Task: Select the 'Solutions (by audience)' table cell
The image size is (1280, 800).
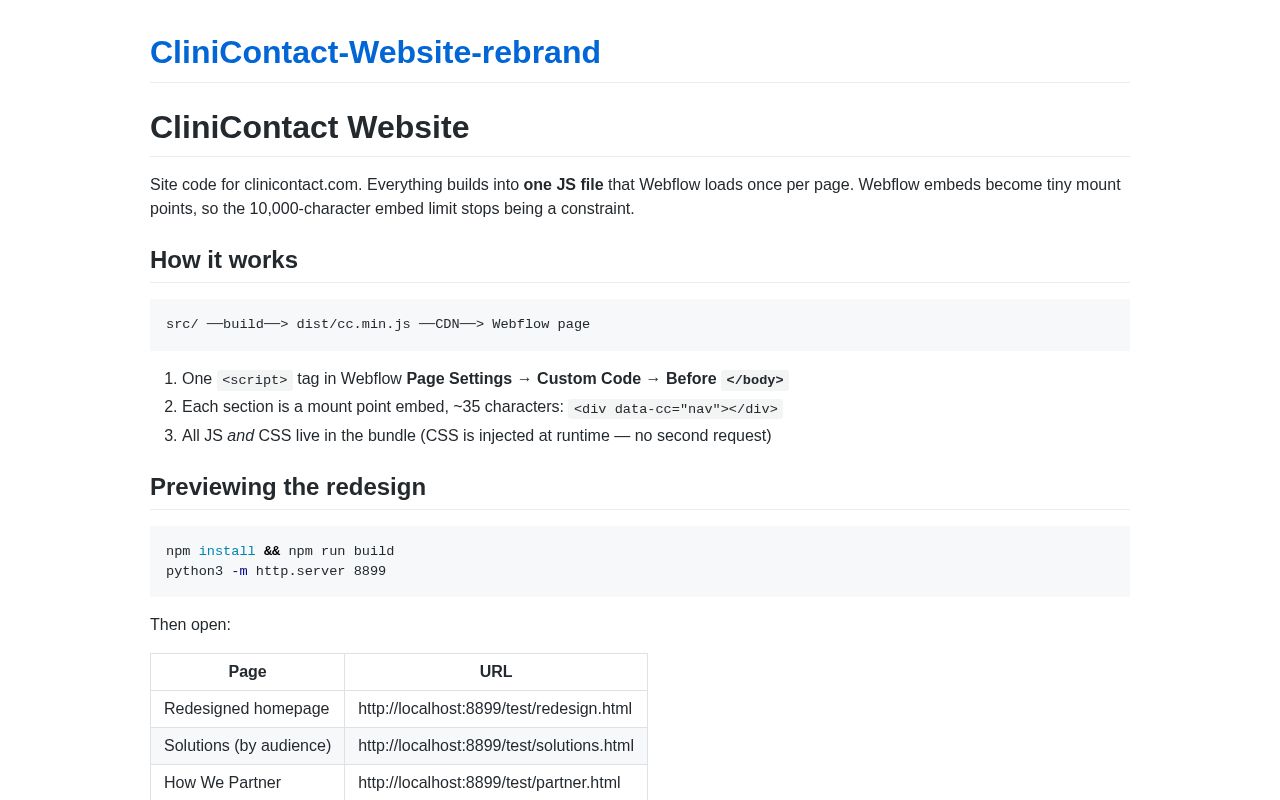Action: (x=247, y=746)
